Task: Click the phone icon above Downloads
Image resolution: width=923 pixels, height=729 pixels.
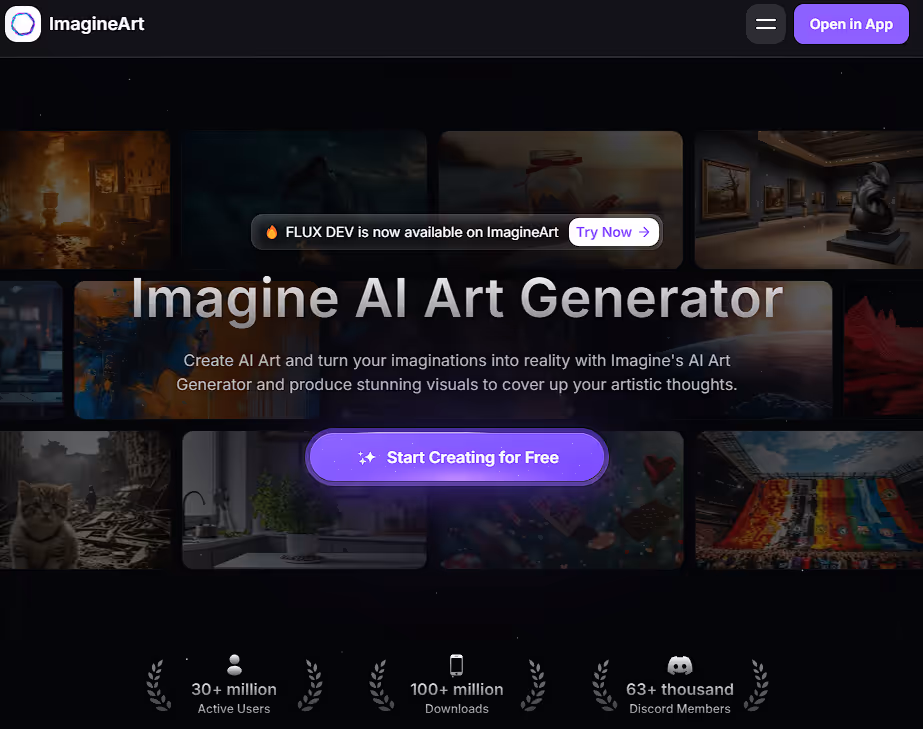Action: (x=456, y=665)
